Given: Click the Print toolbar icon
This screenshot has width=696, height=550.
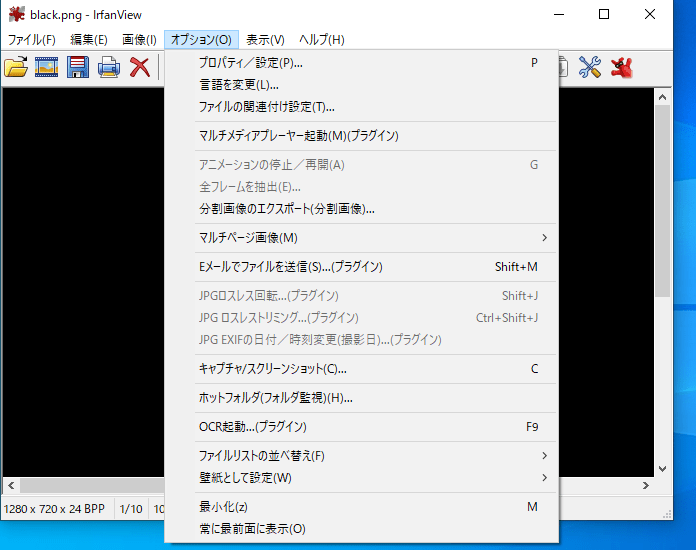Looking at the screenshot, I should 109,67.
